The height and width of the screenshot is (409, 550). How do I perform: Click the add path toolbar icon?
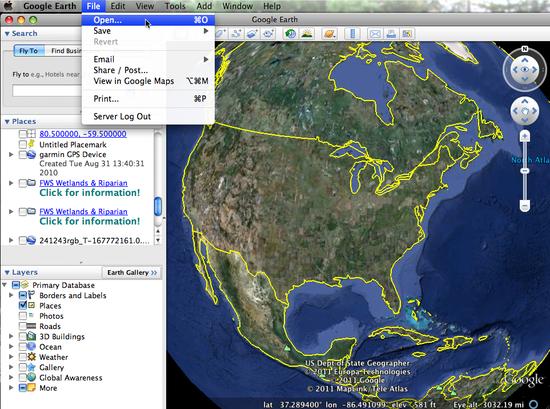(x=237, y=34)
